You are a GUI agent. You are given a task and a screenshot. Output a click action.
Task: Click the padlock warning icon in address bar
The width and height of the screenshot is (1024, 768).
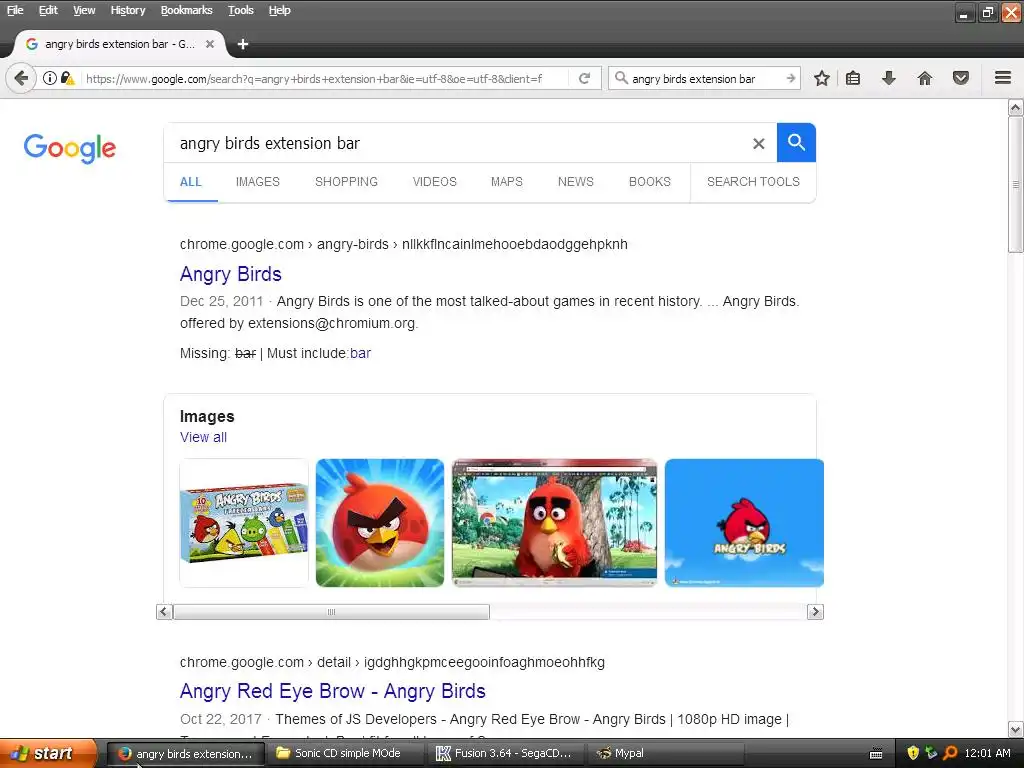point(67,78)
